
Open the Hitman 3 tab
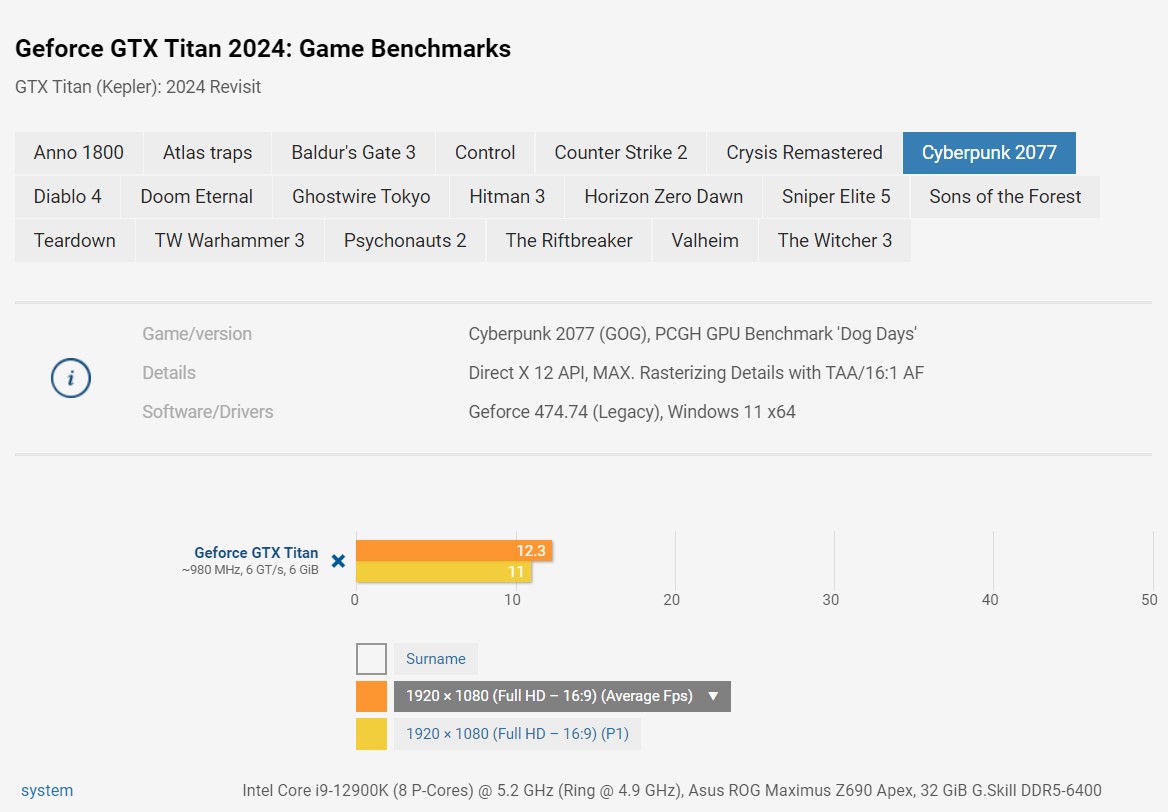tap(507, 197)
